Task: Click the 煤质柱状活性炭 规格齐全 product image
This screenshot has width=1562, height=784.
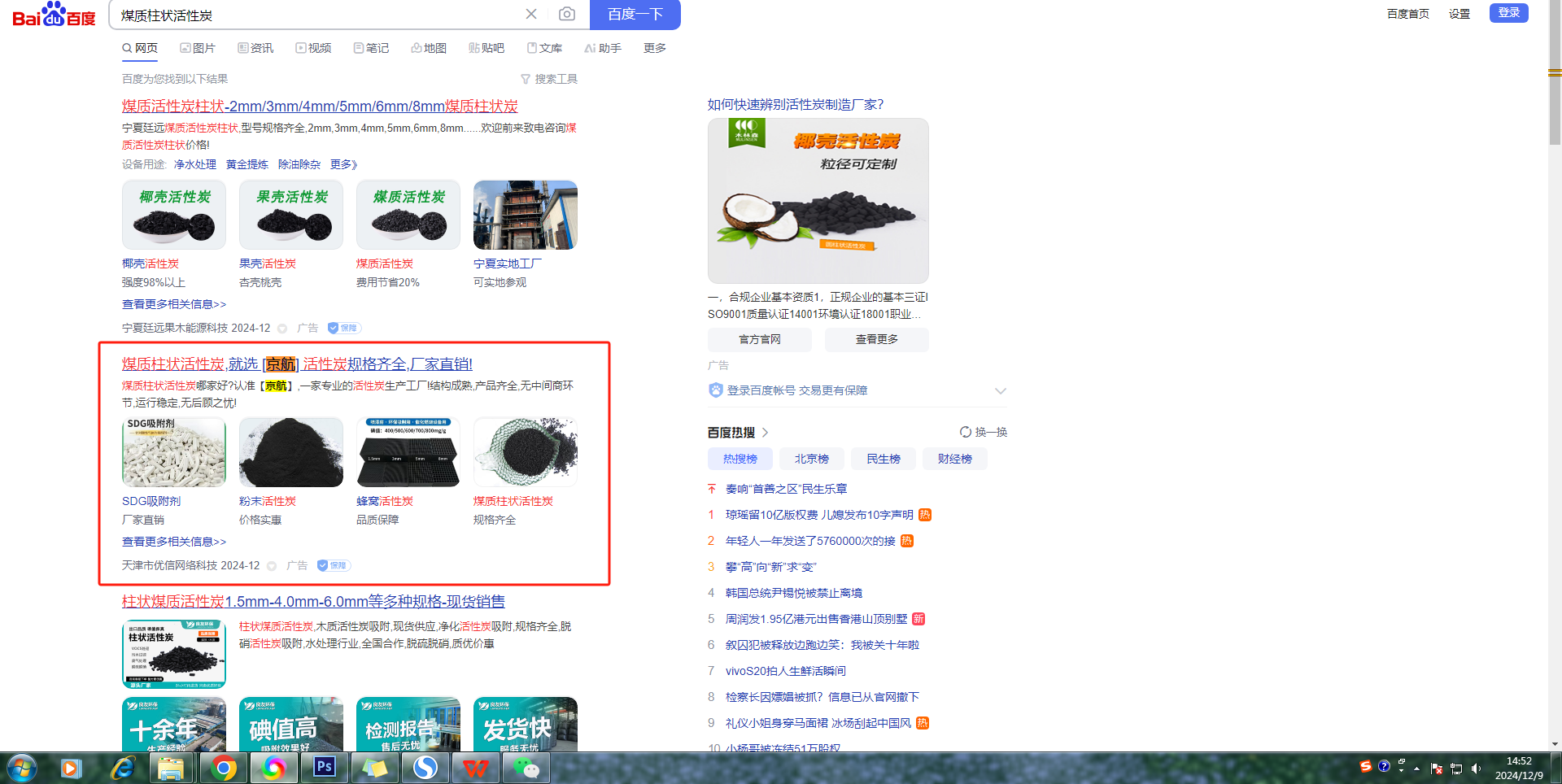Action: coord(526,452)
